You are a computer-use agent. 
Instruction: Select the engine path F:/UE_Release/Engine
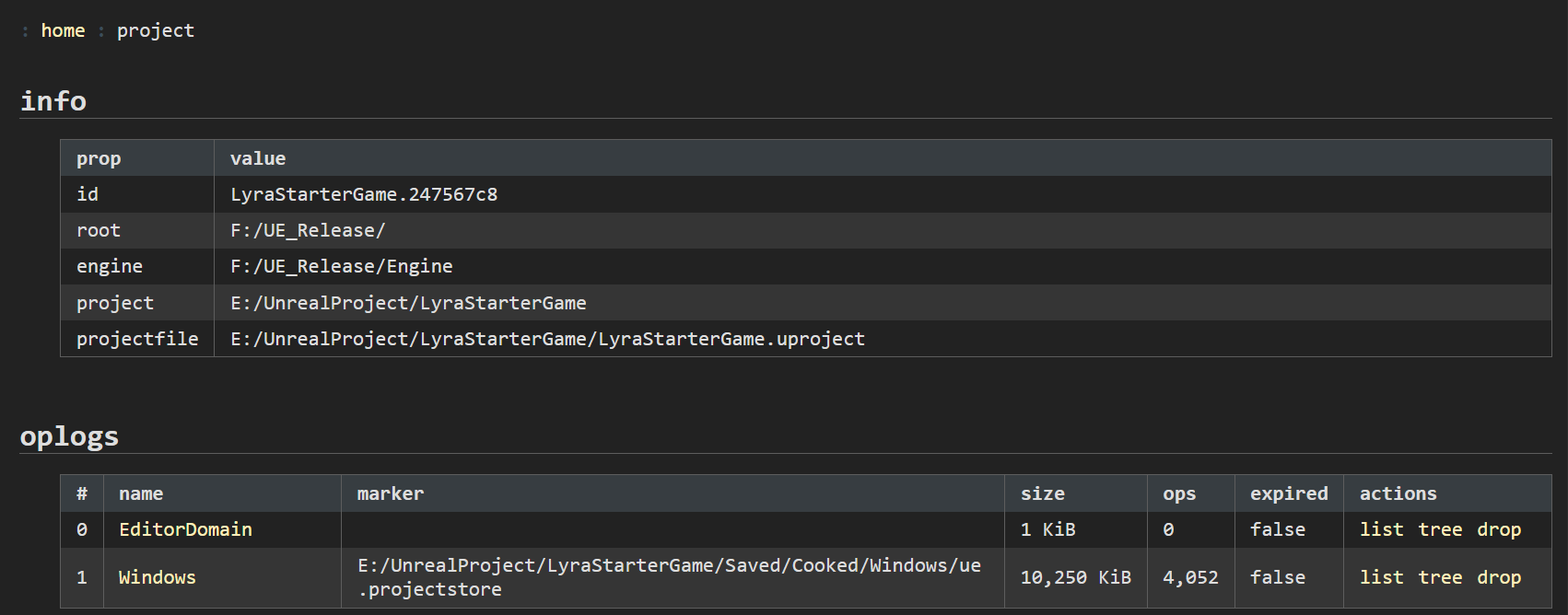click(342, 266)
